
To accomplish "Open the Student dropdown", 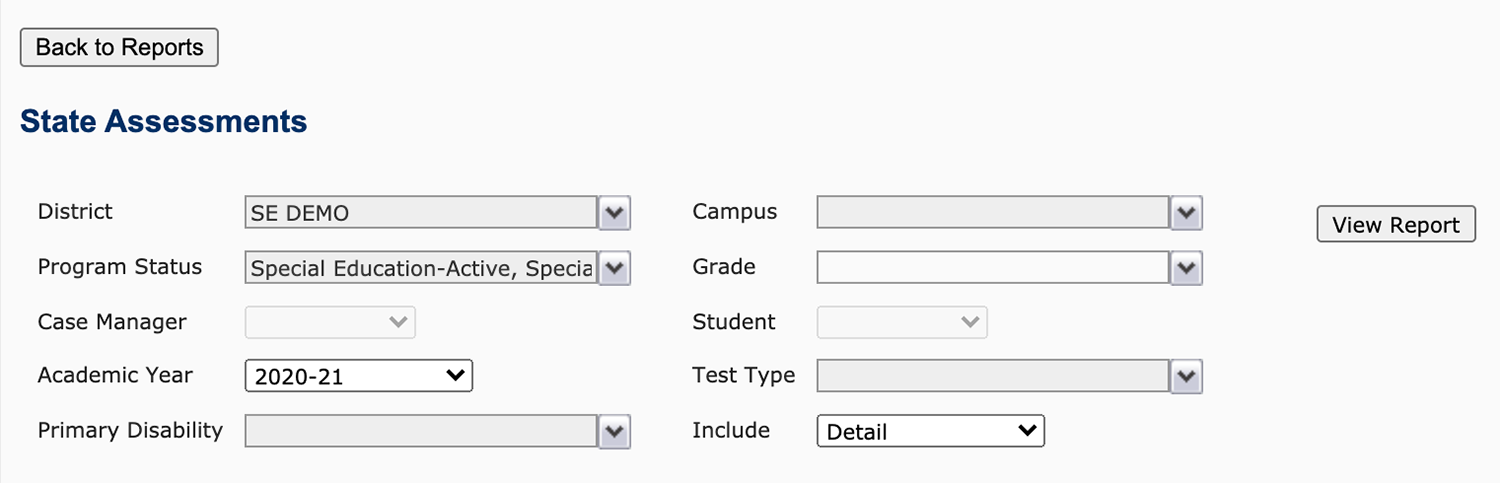I will click(902, 322).
